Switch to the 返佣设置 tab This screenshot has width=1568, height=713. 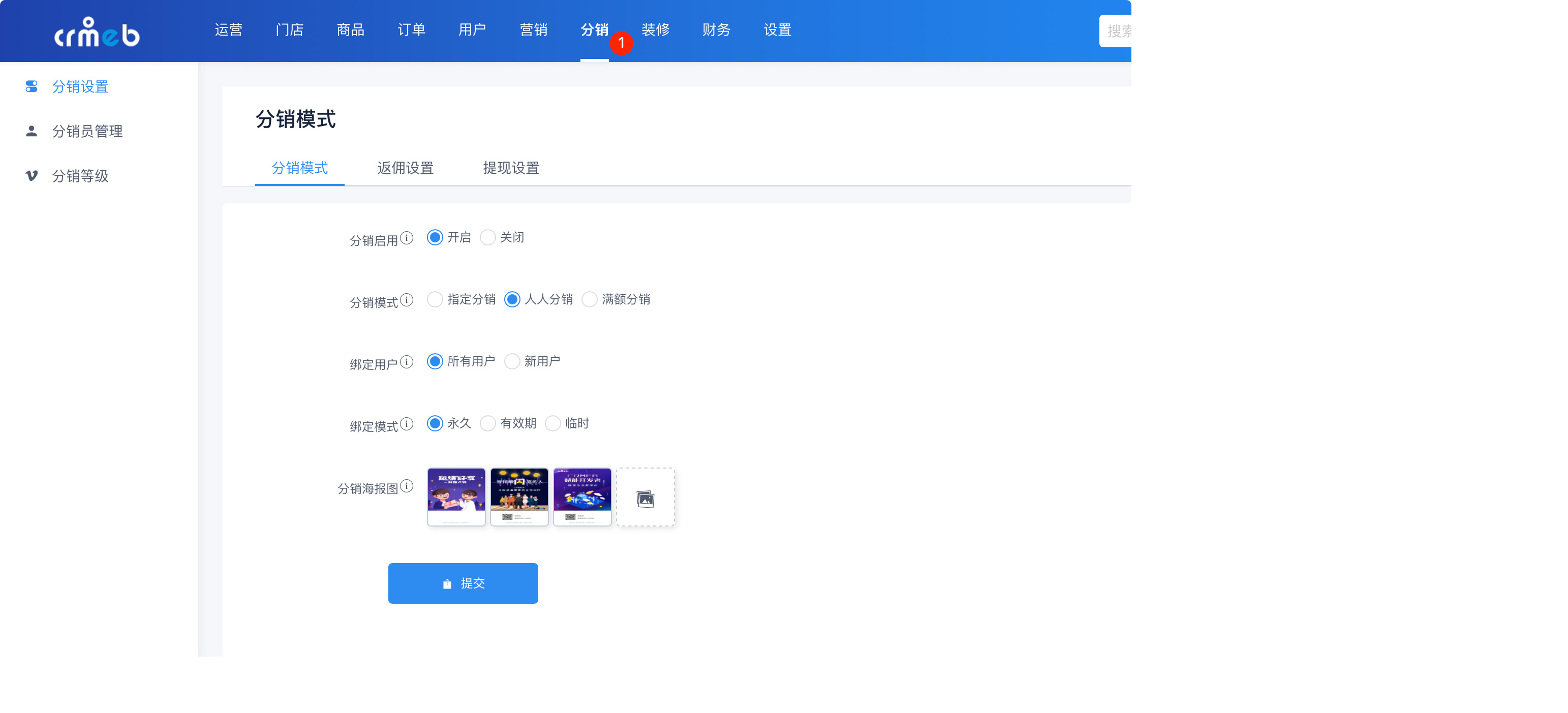pyautogui.click(x=406, y=168)
